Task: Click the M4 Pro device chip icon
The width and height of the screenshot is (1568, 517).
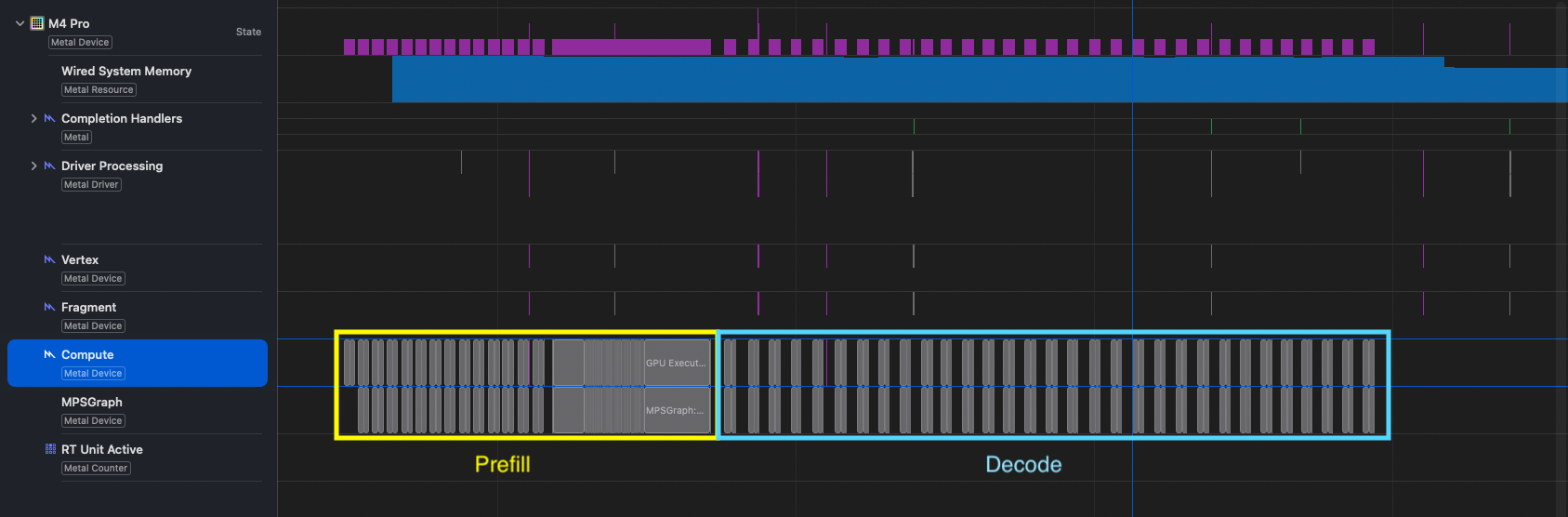Action: coord(37,23)
